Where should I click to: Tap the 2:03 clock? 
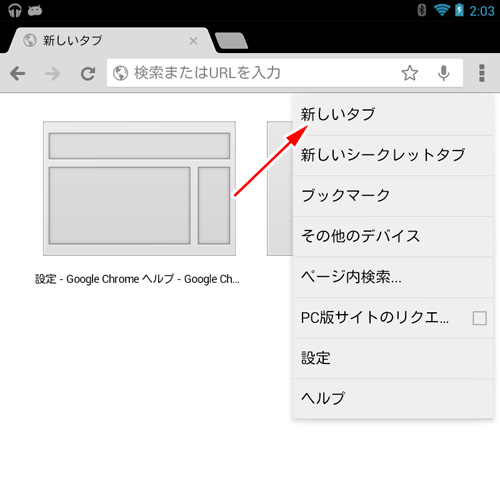(x=482, y=11)
